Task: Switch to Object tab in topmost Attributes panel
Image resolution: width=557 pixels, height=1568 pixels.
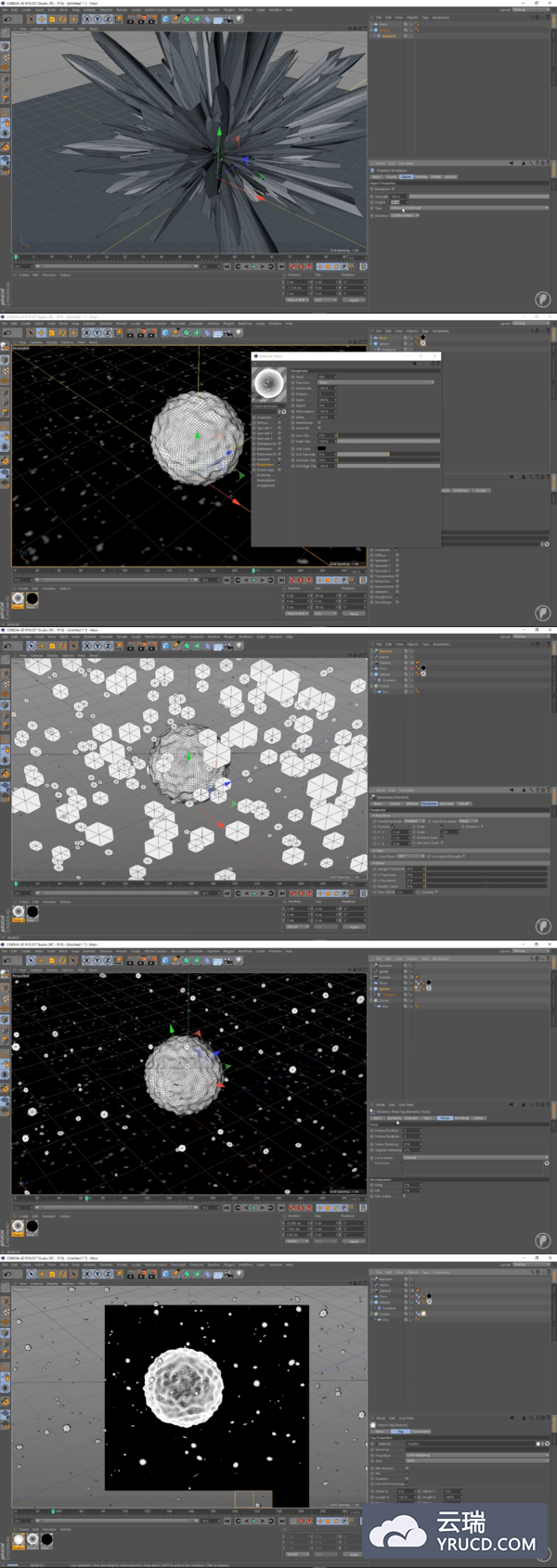Action: click(407, 176)
